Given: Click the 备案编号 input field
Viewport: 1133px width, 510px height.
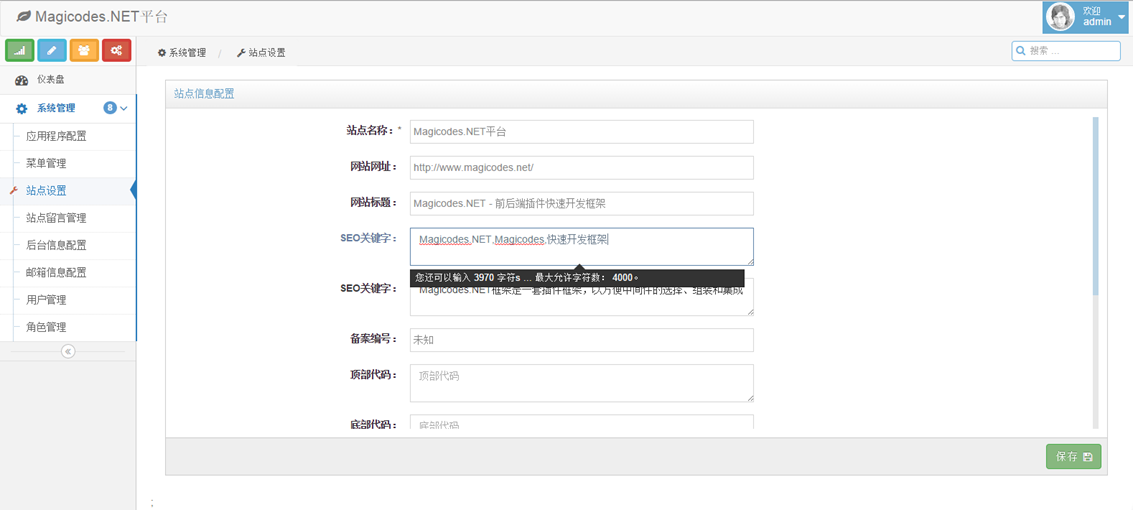Looking at the screenshot, I should [582, 340].
